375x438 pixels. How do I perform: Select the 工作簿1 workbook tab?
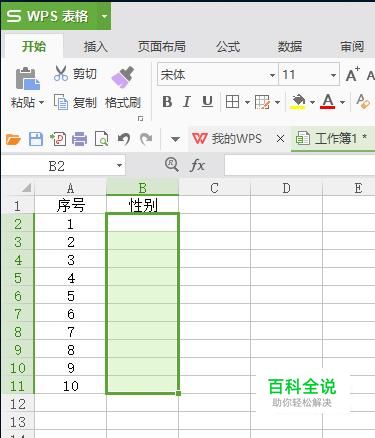[x=332, y=138]
